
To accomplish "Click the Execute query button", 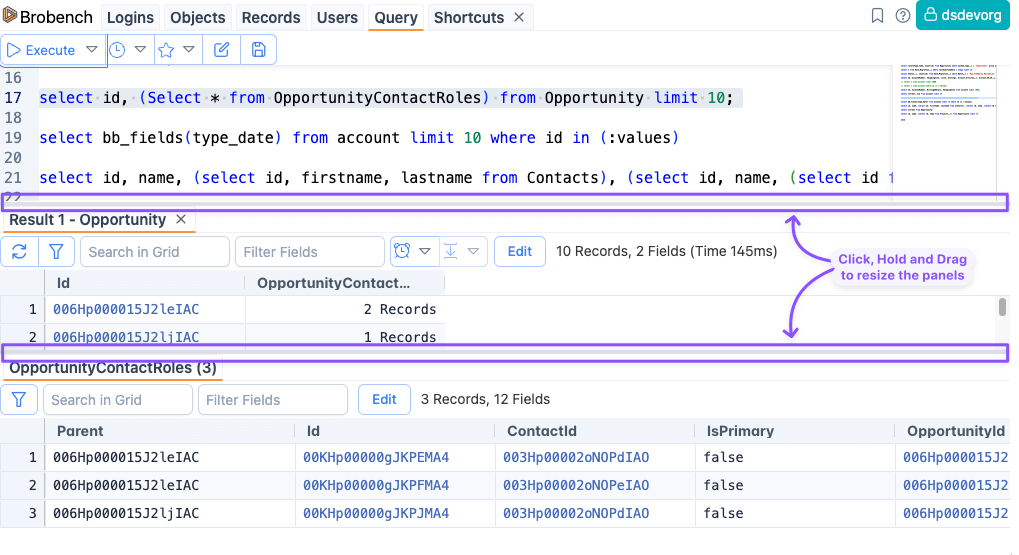I will [40, 50].
